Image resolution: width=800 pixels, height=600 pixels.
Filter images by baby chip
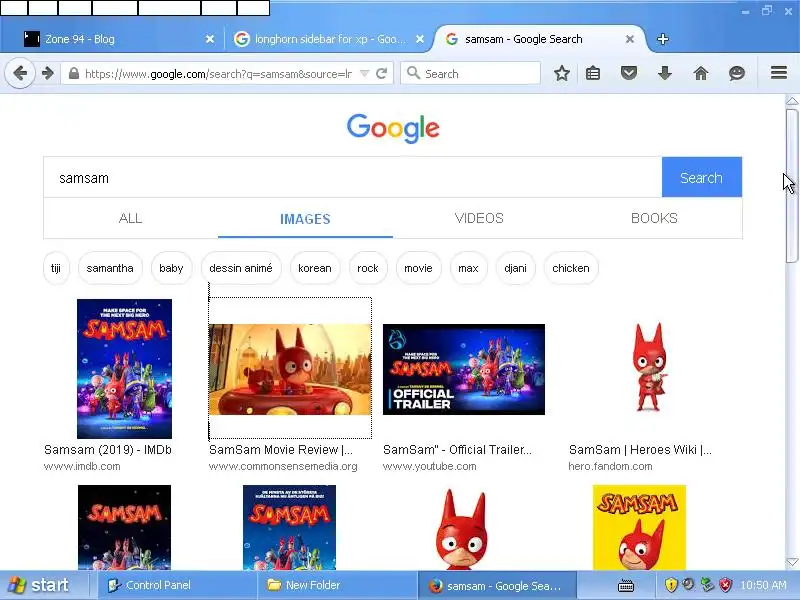171,268
